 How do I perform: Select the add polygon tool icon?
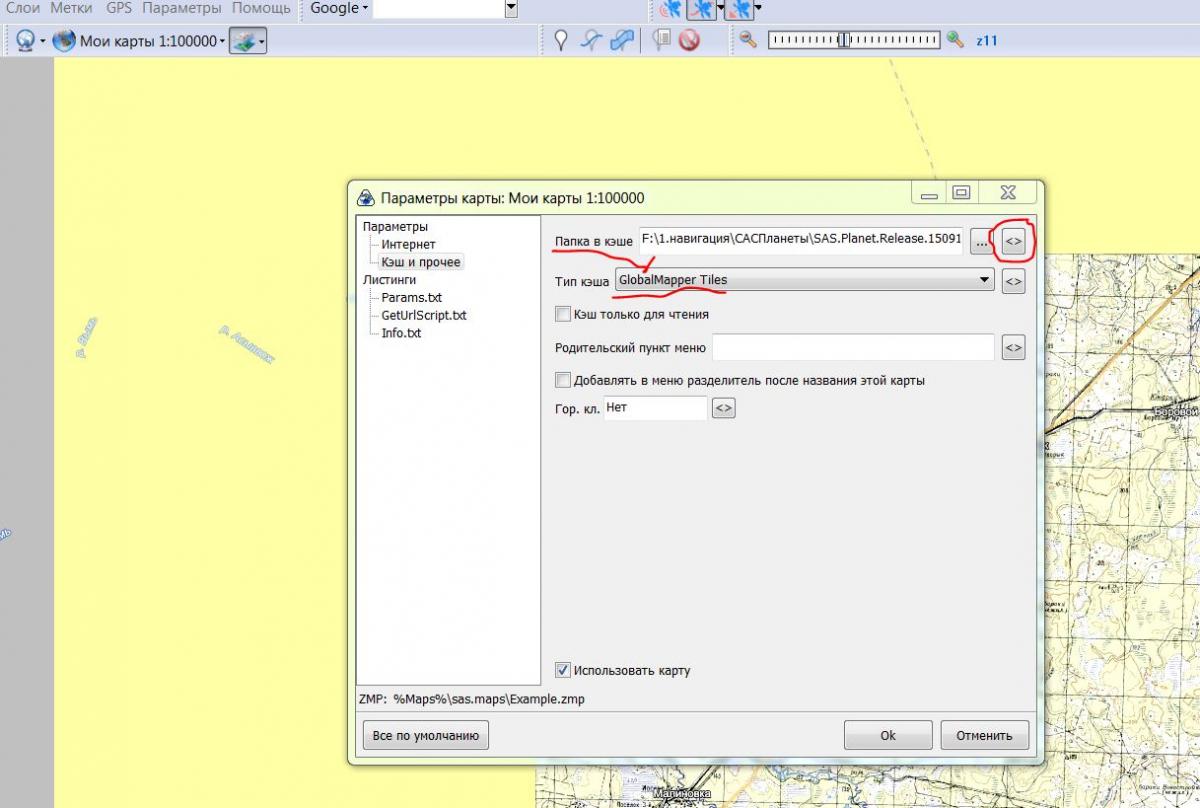click(622, 40)
